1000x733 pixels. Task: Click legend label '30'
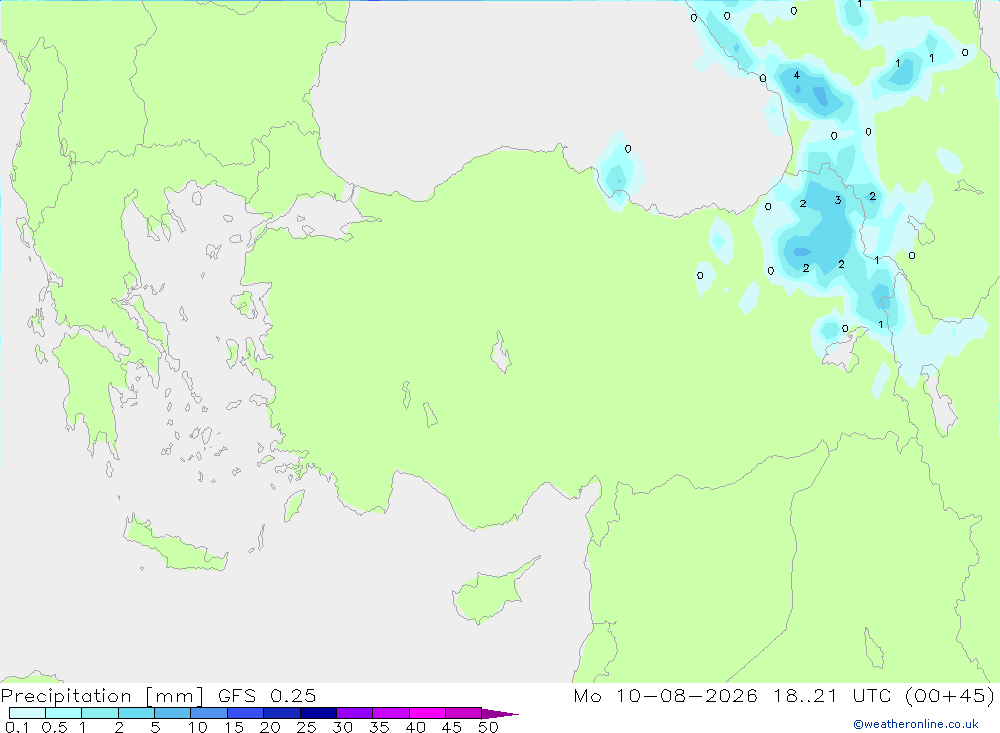coord(343,727)
